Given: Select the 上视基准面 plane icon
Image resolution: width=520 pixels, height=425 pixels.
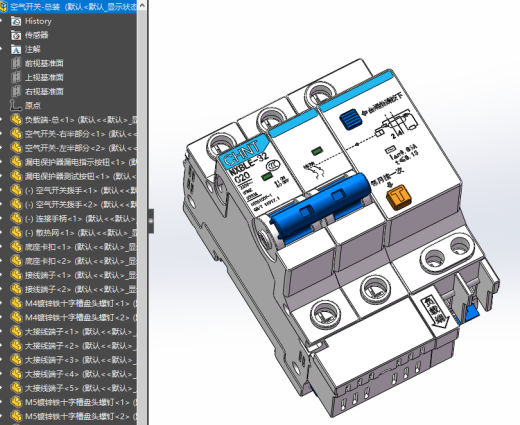Looking at the screenshot, I should point(16,77).
